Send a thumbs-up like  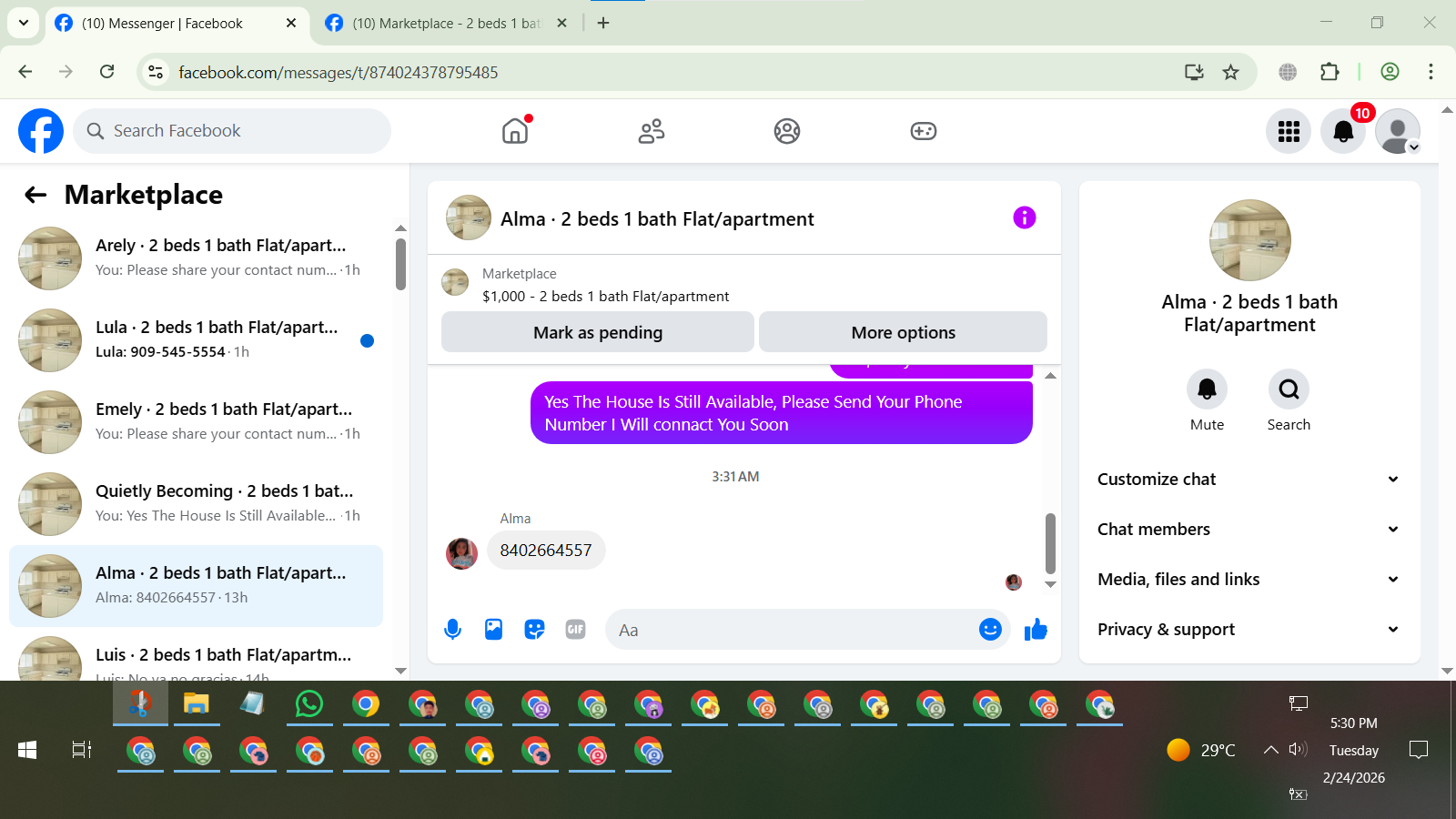click(x=1036, y=629)
